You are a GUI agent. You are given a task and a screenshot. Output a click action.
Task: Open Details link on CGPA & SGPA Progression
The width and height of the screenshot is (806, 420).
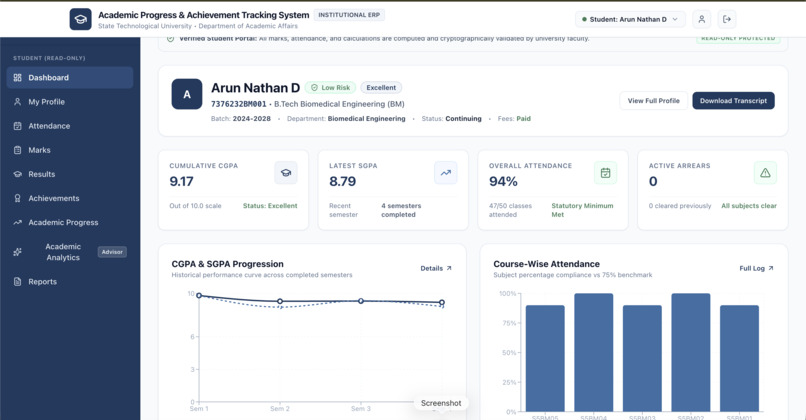[436, 268]
